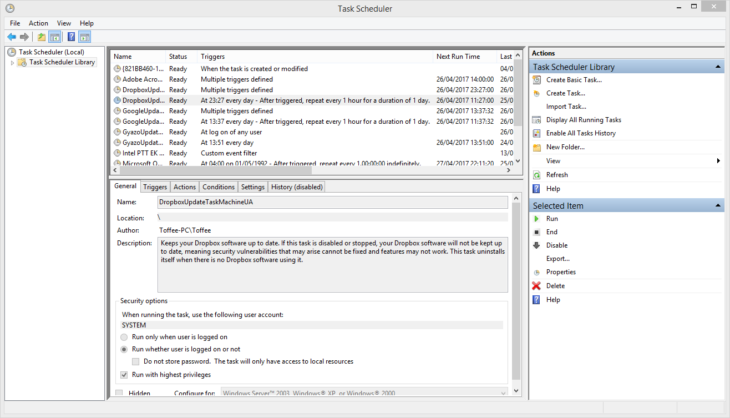Sort tasks by Next Run Time header
The width and height of the screenshot is (730, 418).
tap(465, 56)
